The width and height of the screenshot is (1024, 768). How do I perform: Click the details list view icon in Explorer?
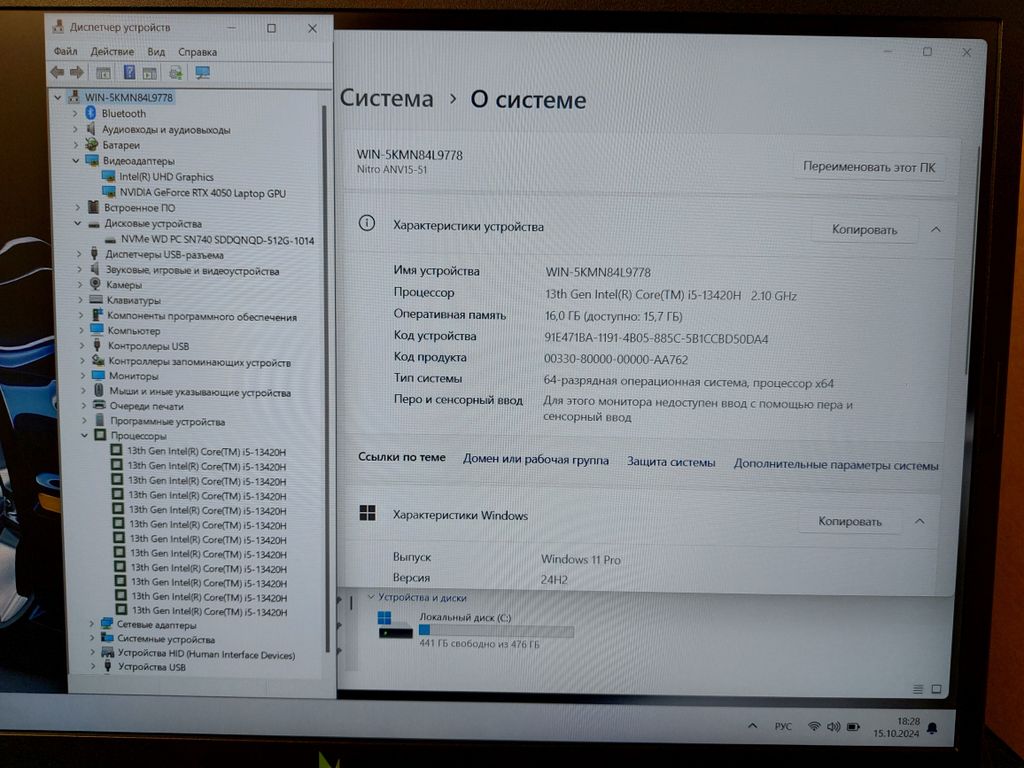[918, 689]
